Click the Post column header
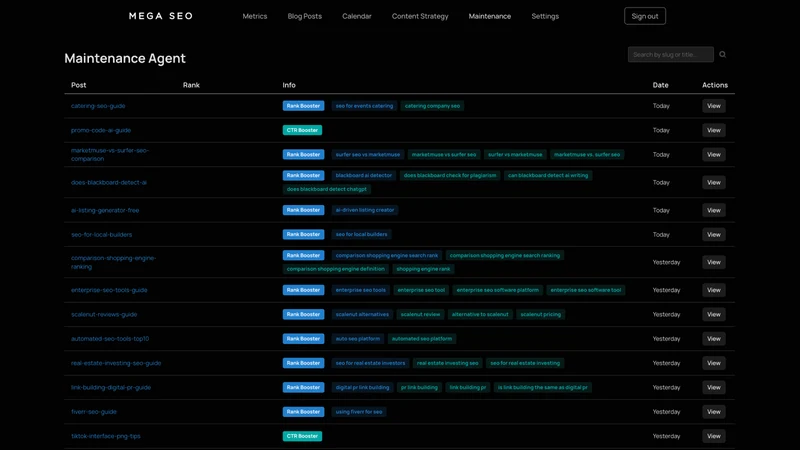This screenshot has width=800, height=450. 79,85
